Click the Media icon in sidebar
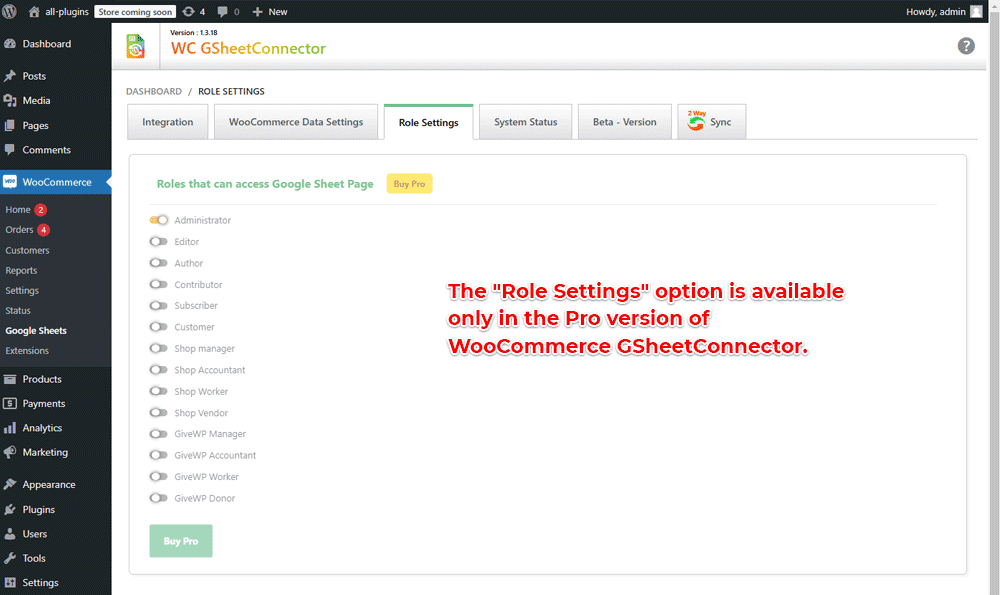 (10, 101)
